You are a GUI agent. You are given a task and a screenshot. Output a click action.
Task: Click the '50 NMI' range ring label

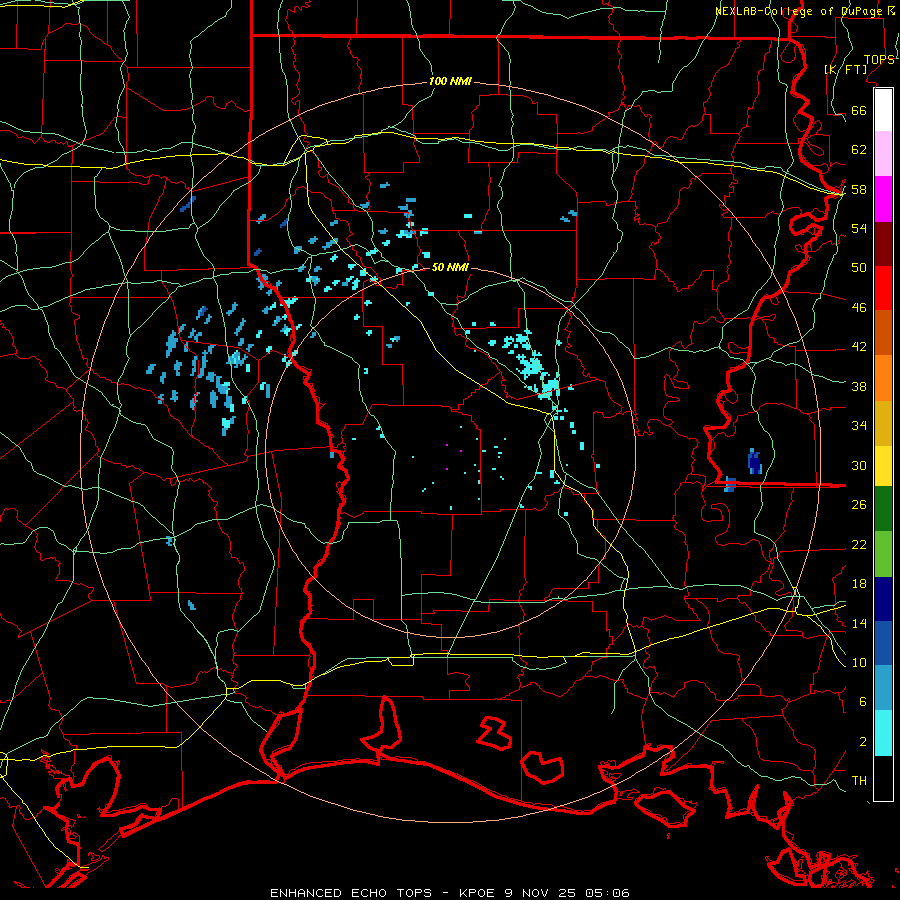point(450,267)
